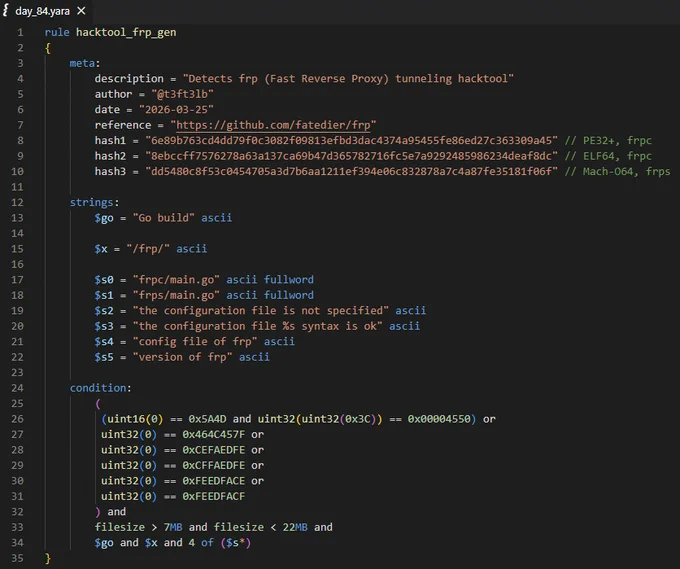The width and height of the screenshot is (680, 569).
Task: Click the value 0xCFFAEDFE
Action: click(x=214, y=466)
